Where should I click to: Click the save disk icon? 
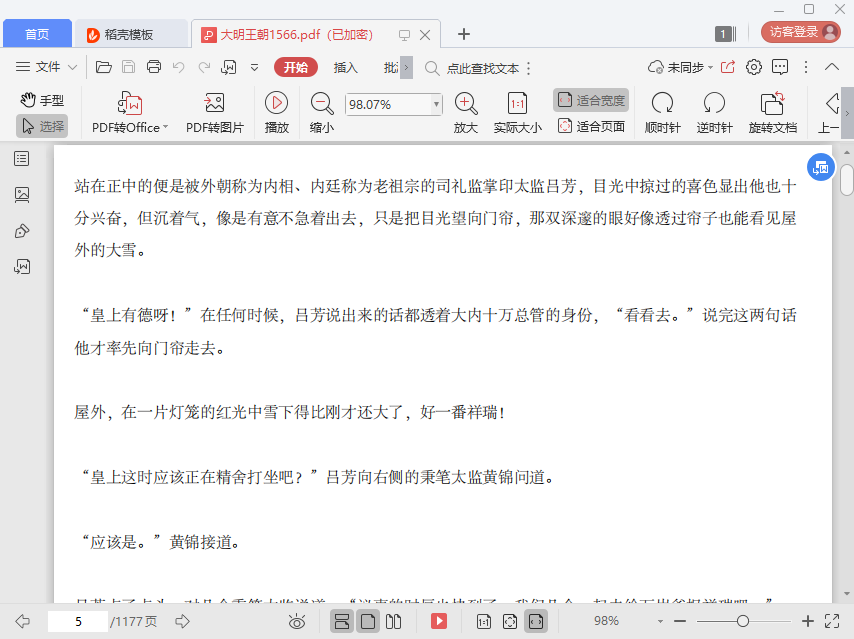click(x=129, y=67)
